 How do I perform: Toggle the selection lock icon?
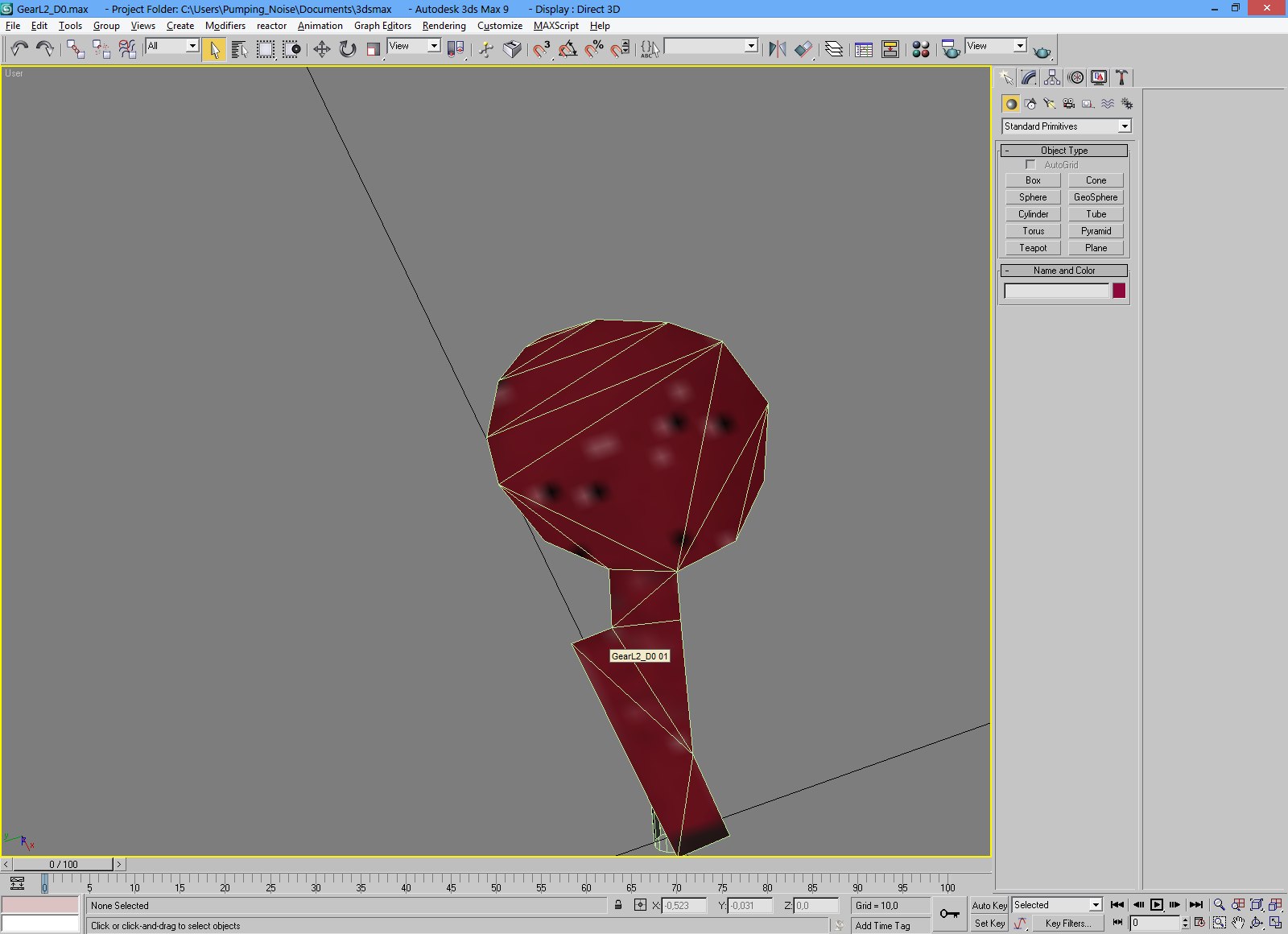(x=618, y=905)
